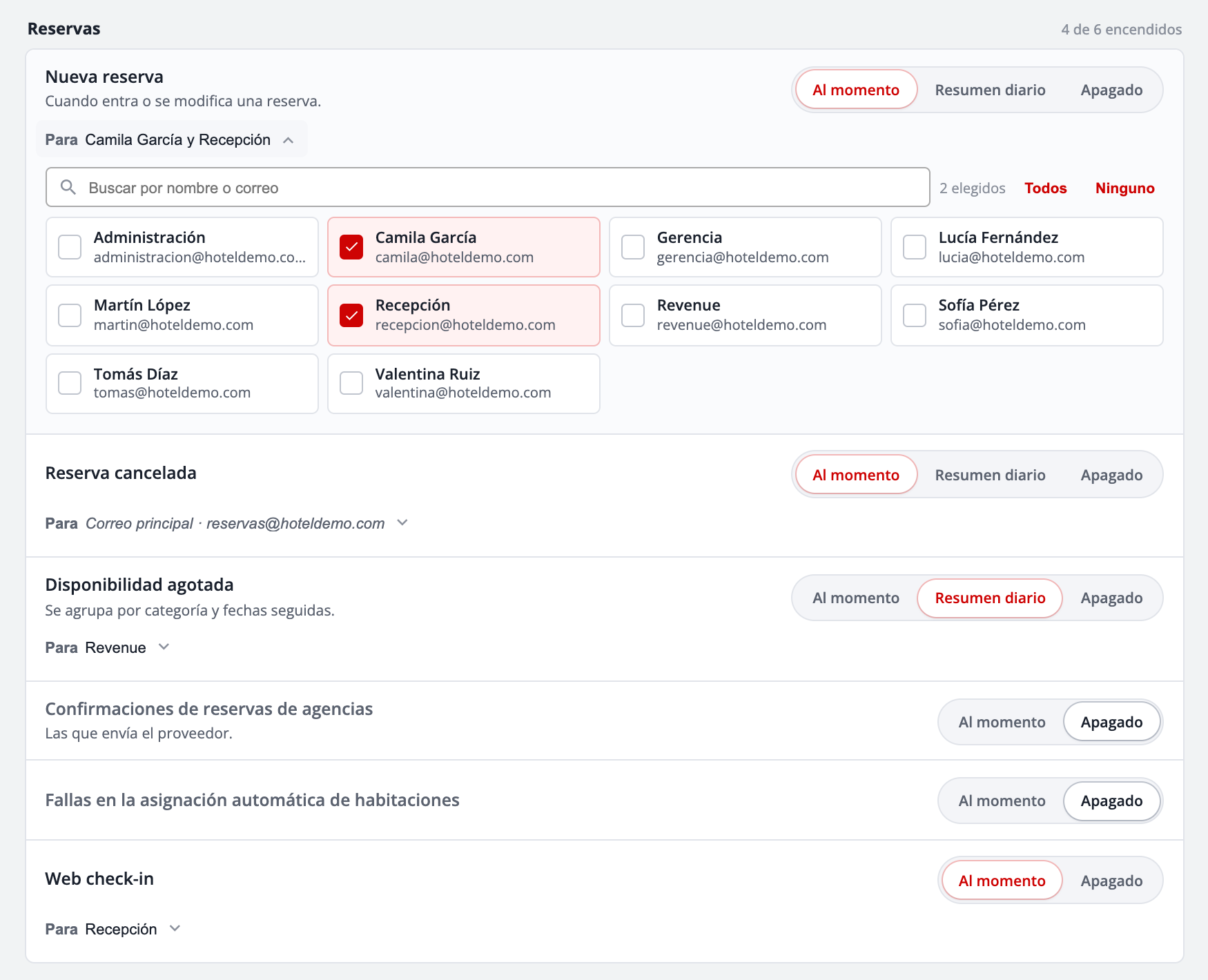Select Al momento for Web check-in
This screenshot has height=980, width=1208.
point(1002,881)
